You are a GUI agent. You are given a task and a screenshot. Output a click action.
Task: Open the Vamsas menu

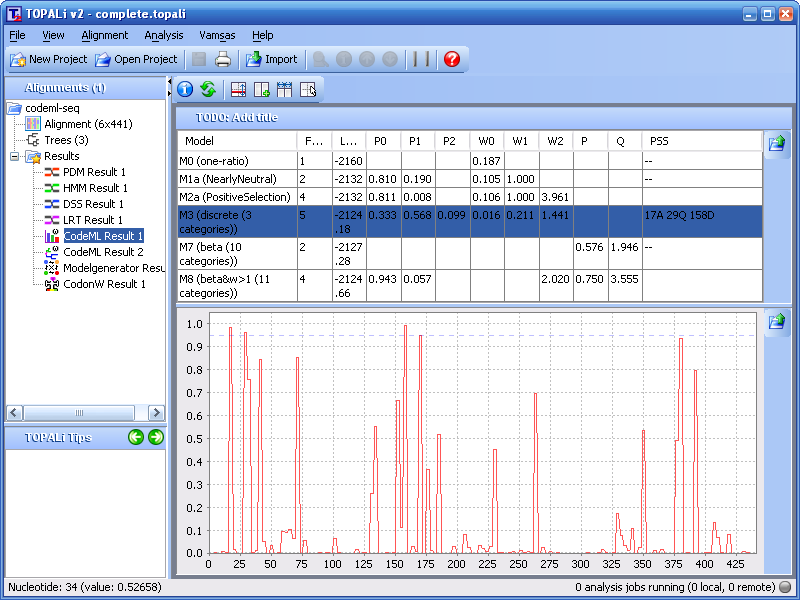coord(217,35)
